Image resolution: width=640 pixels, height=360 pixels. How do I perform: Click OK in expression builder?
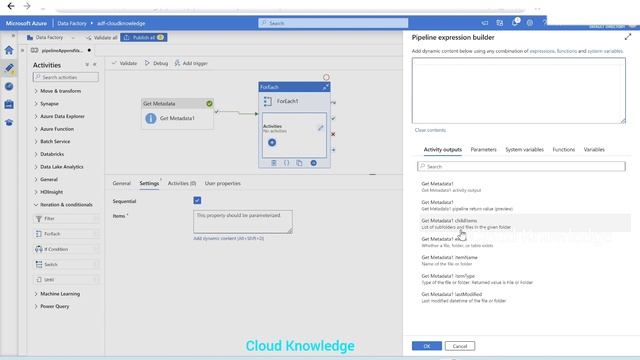coord(427,346)
